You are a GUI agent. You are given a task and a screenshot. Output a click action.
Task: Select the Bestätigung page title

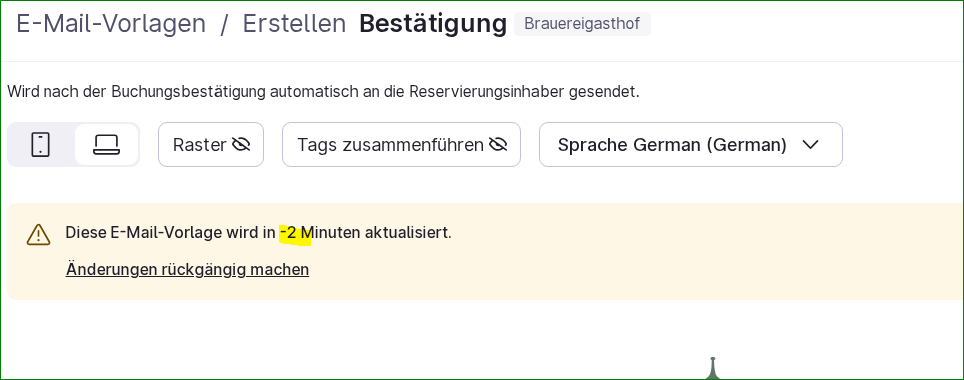pyautogui.click(x=433, y=24)
